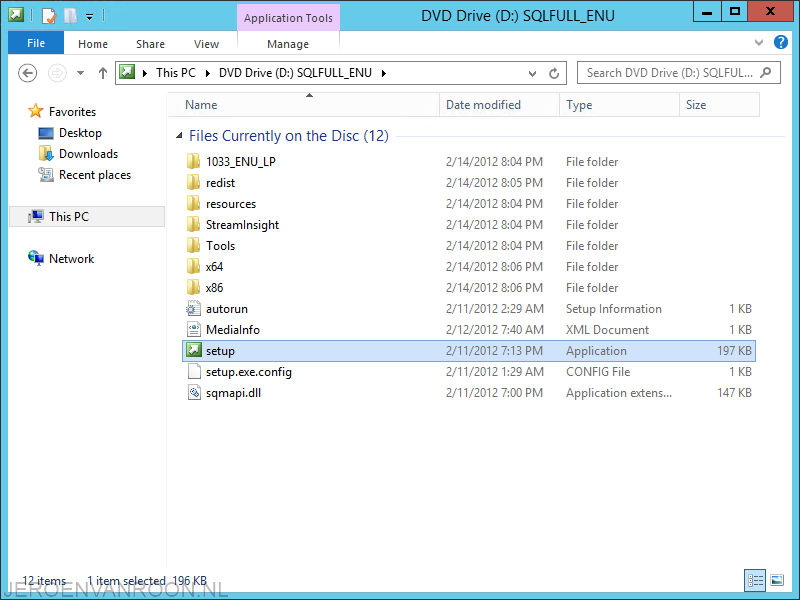Sort by the Type column header
This screenshot has height=600, width=800.
click(x=619, y=105)
